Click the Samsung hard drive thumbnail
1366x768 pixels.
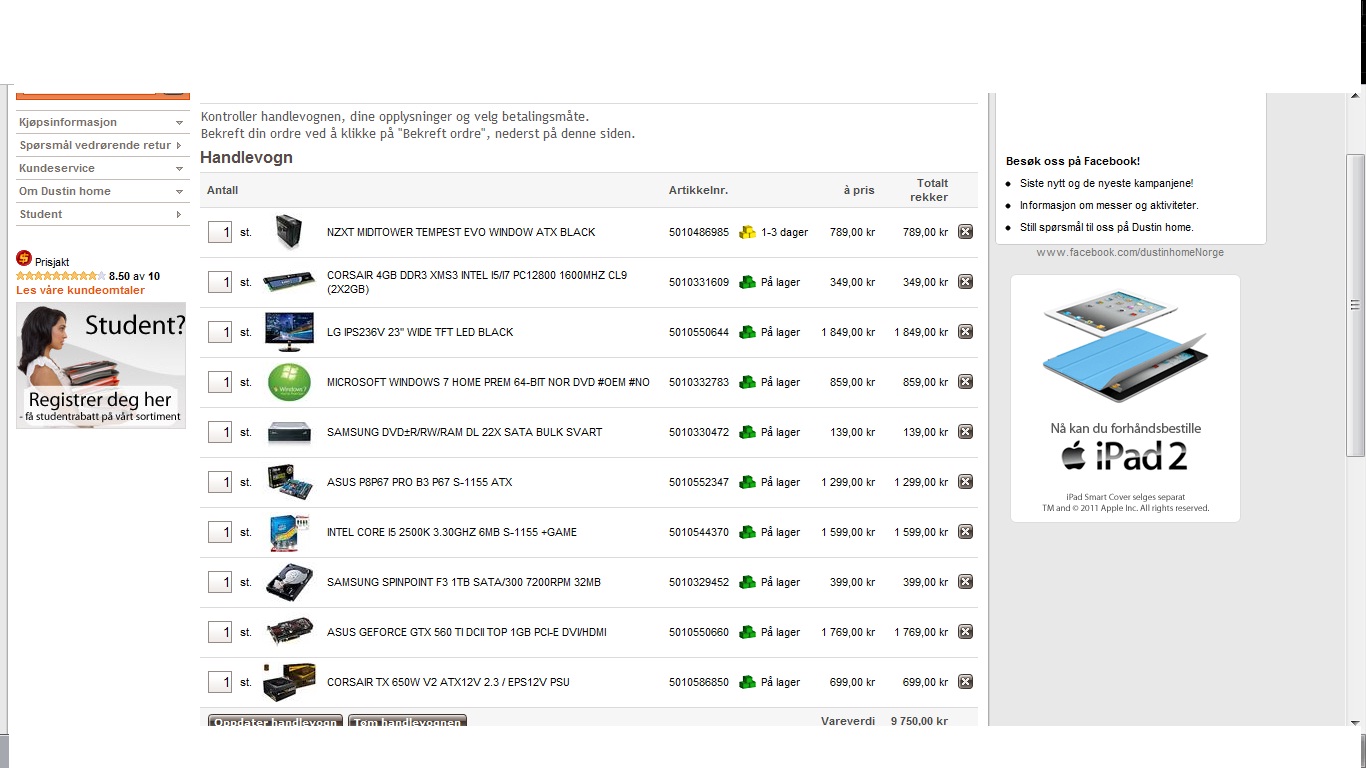[289, 582]
